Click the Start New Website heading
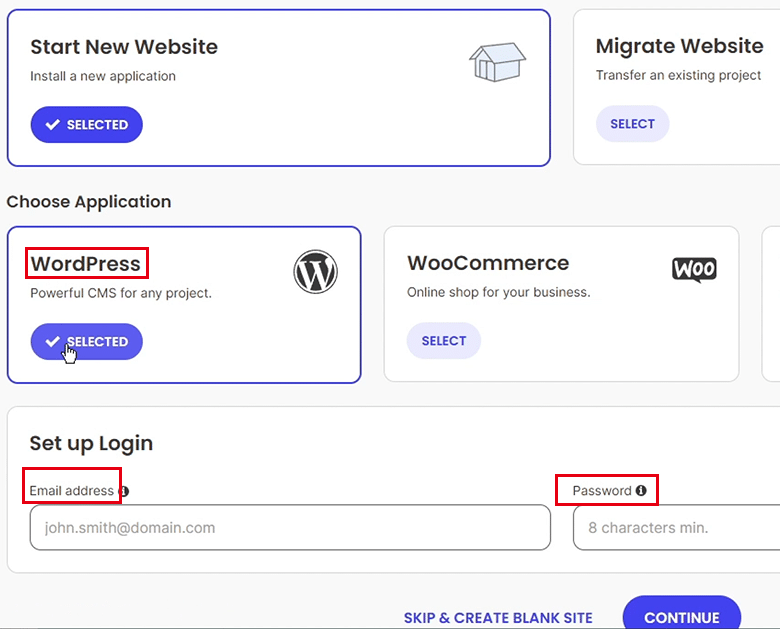The height and width of the screenshot is (629, 780). pyautogui.click(x=124, y=47)
